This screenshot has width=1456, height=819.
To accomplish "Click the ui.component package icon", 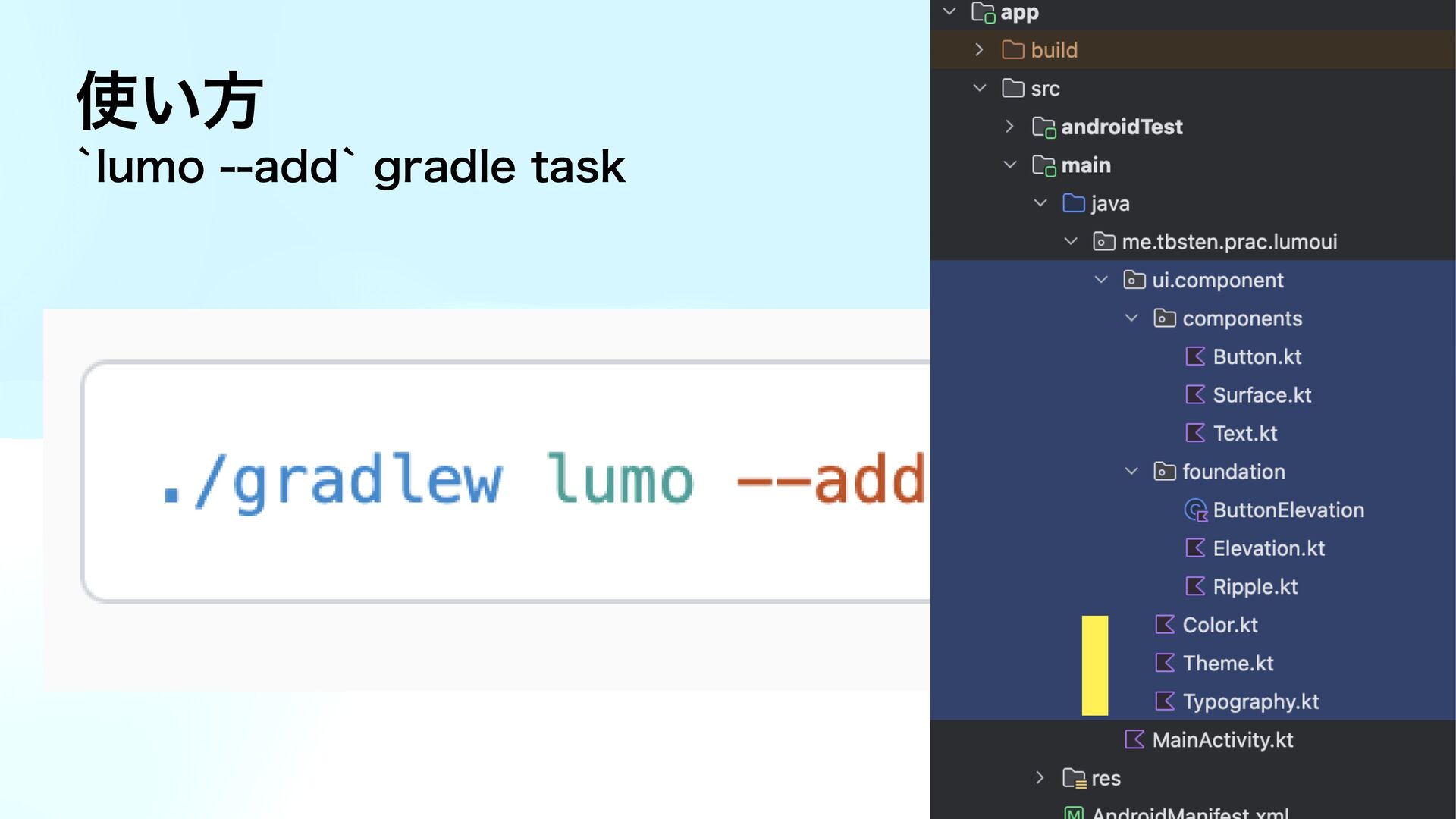I will coord(1134,280).
